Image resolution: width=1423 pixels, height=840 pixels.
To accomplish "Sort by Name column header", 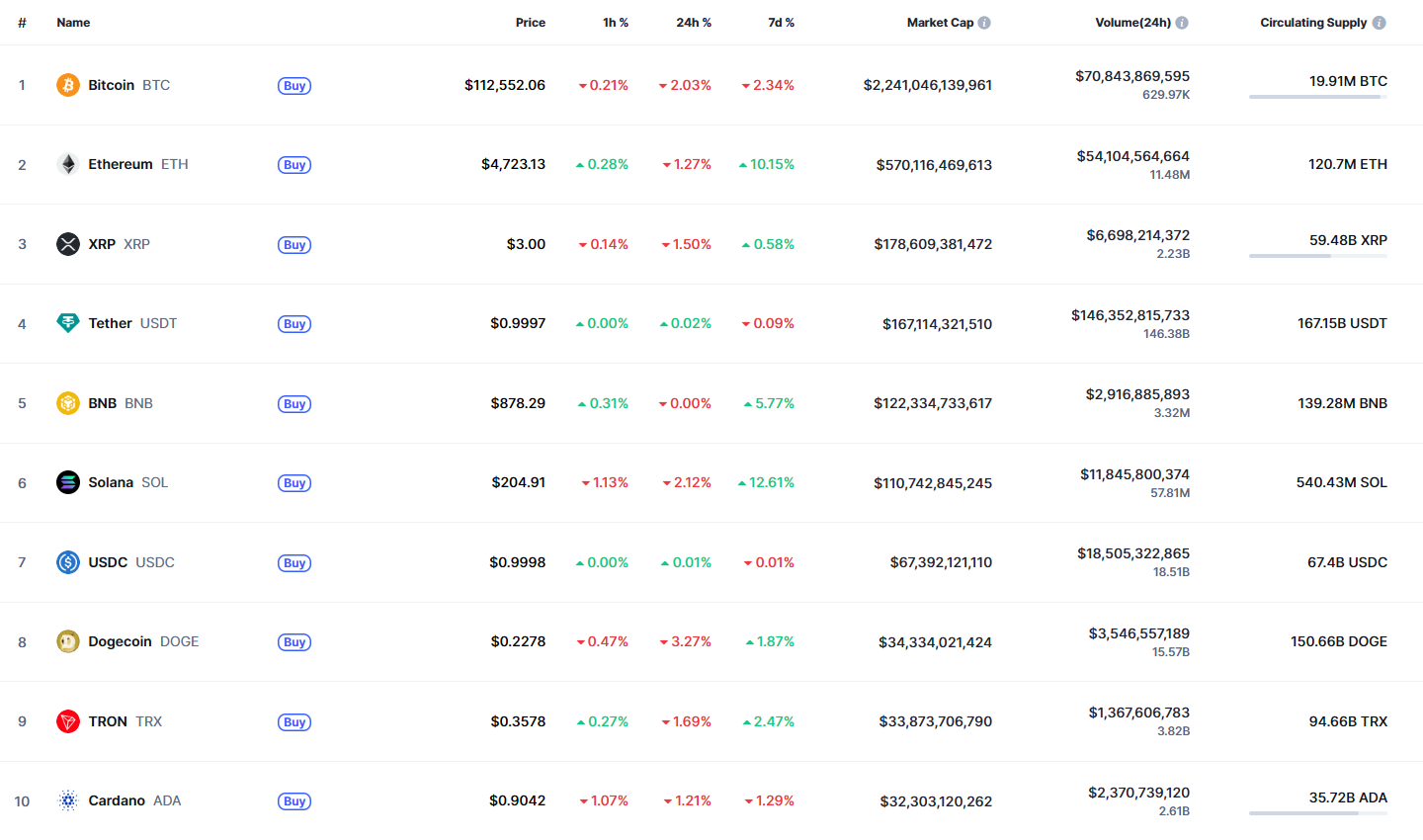I will point(73,23).
